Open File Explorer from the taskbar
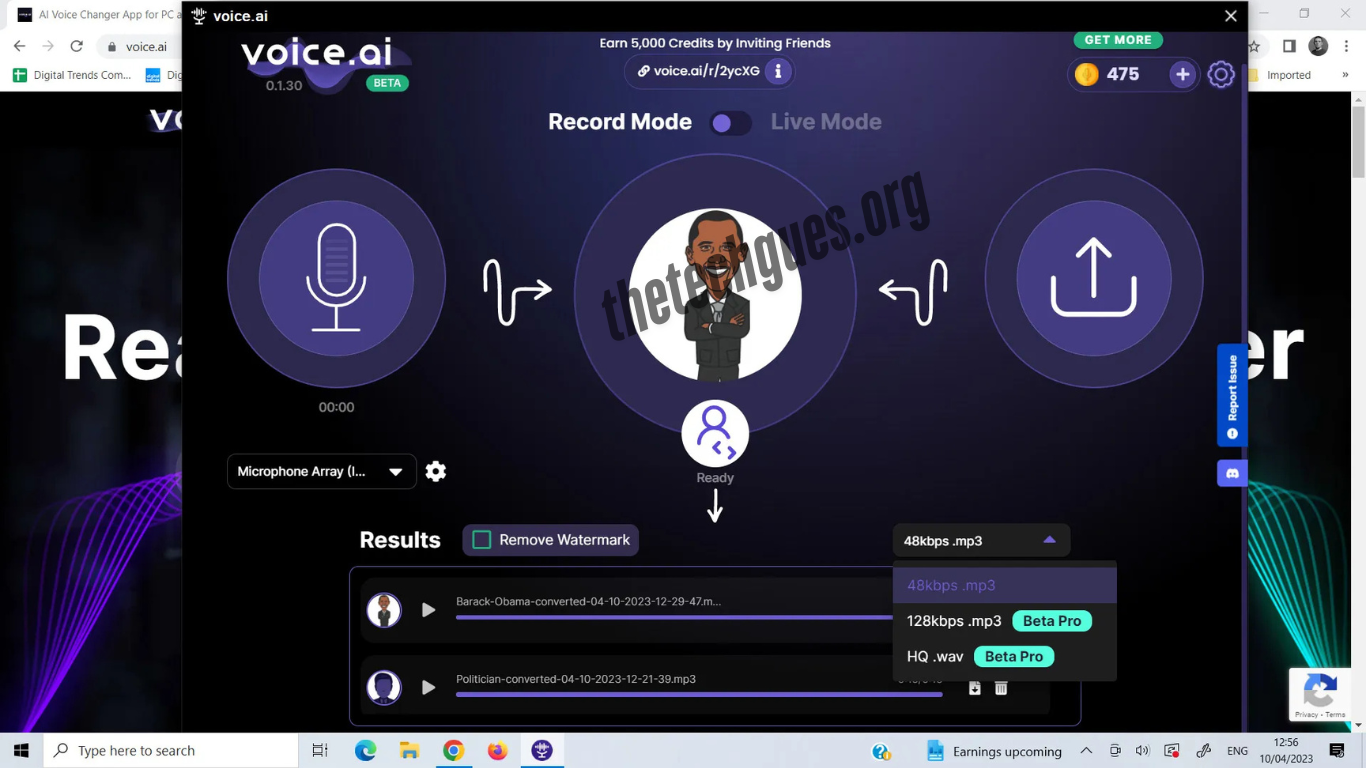Screen dimensions: 1366x768 409,751
